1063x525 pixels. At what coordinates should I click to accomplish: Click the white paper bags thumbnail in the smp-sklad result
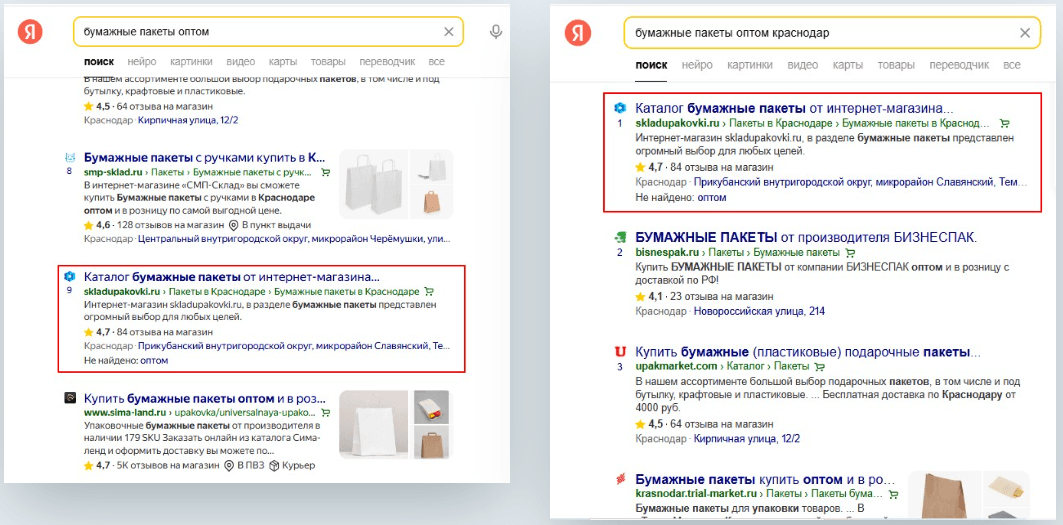(372, 185)
